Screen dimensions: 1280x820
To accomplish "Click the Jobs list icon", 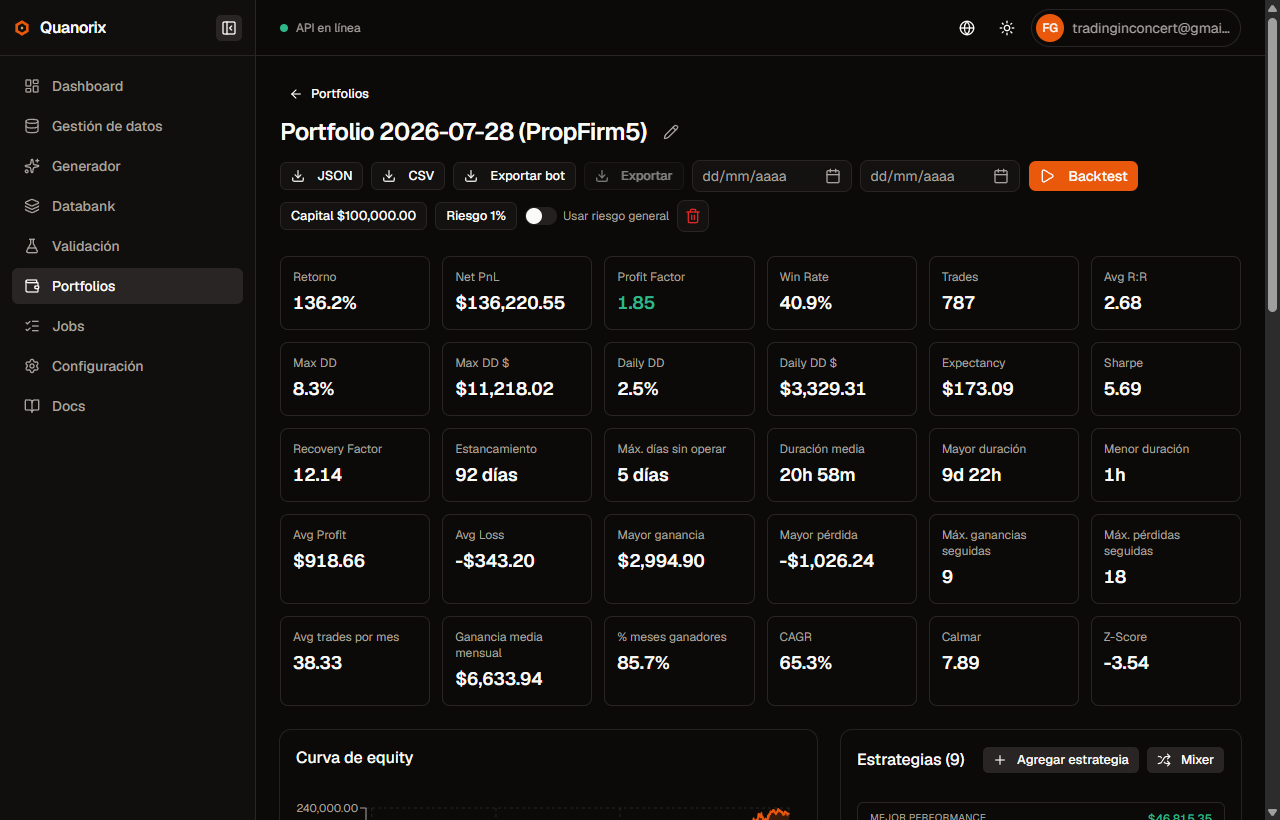I will pyautogui.click(x=32, y=326).
